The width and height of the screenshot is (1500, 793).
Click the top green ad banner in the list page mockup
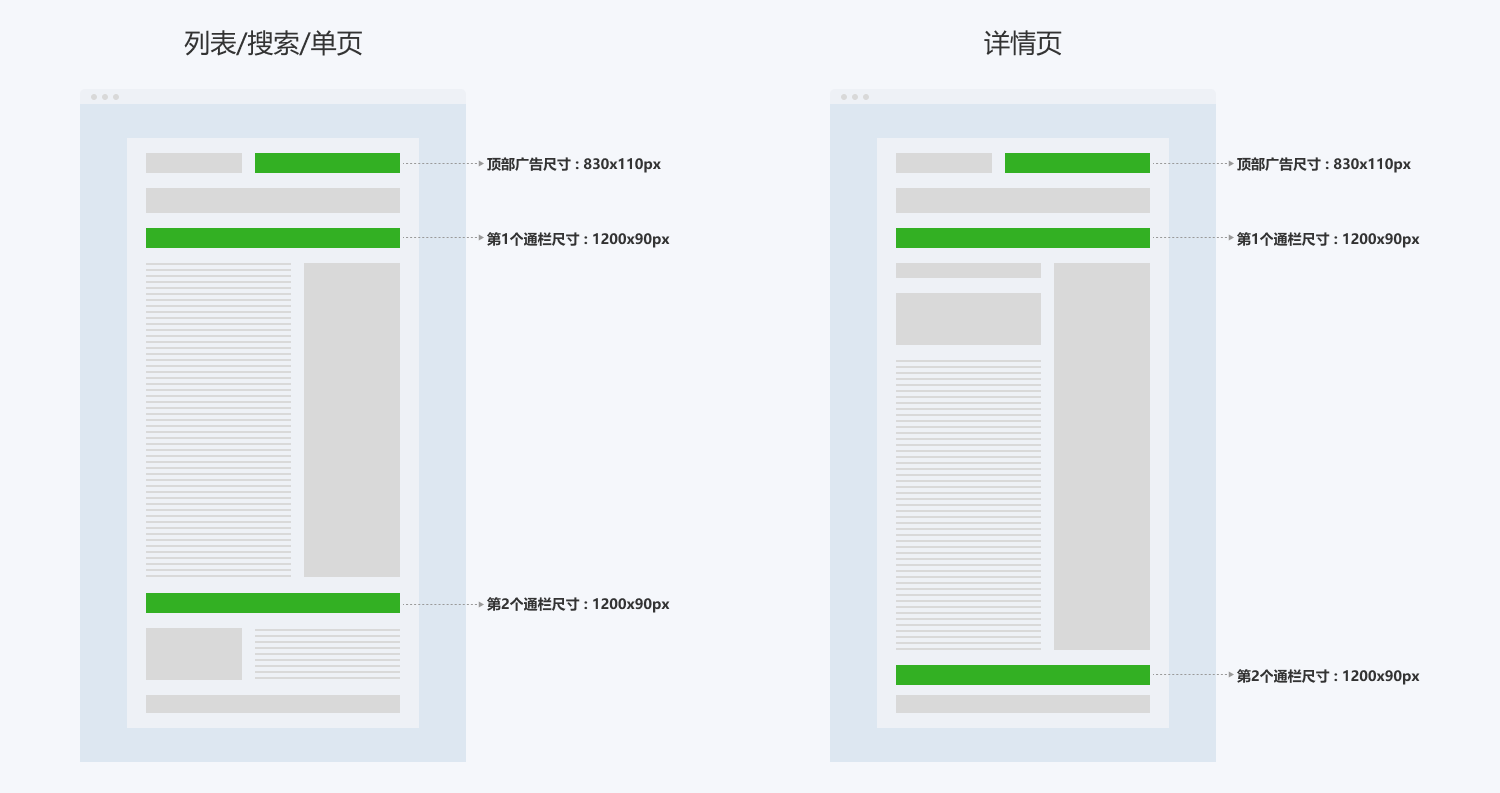click(327, 163)
